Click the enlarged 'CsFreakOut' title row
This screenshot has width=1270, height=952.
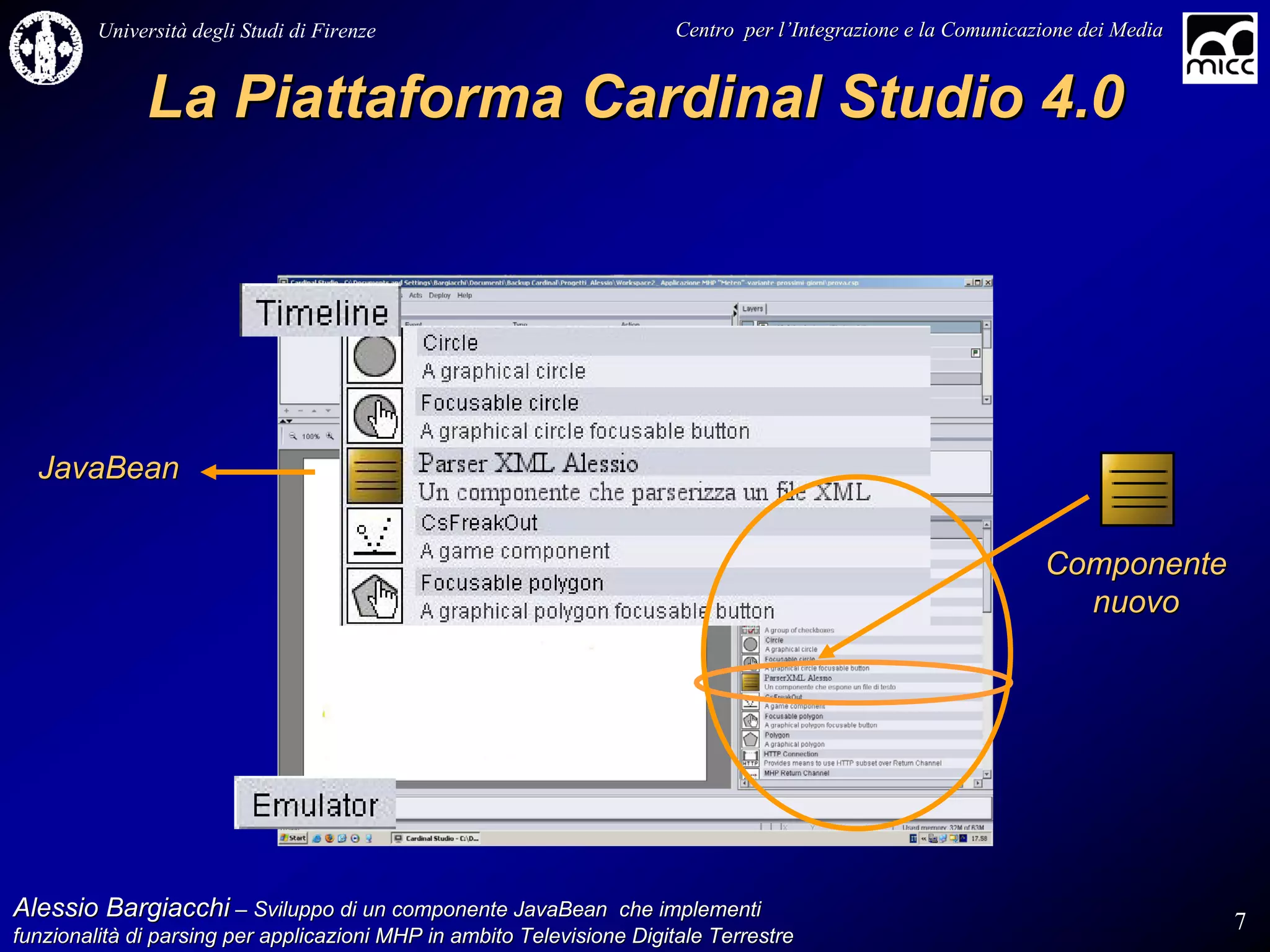pyautogui.click(x=673, y=522)
